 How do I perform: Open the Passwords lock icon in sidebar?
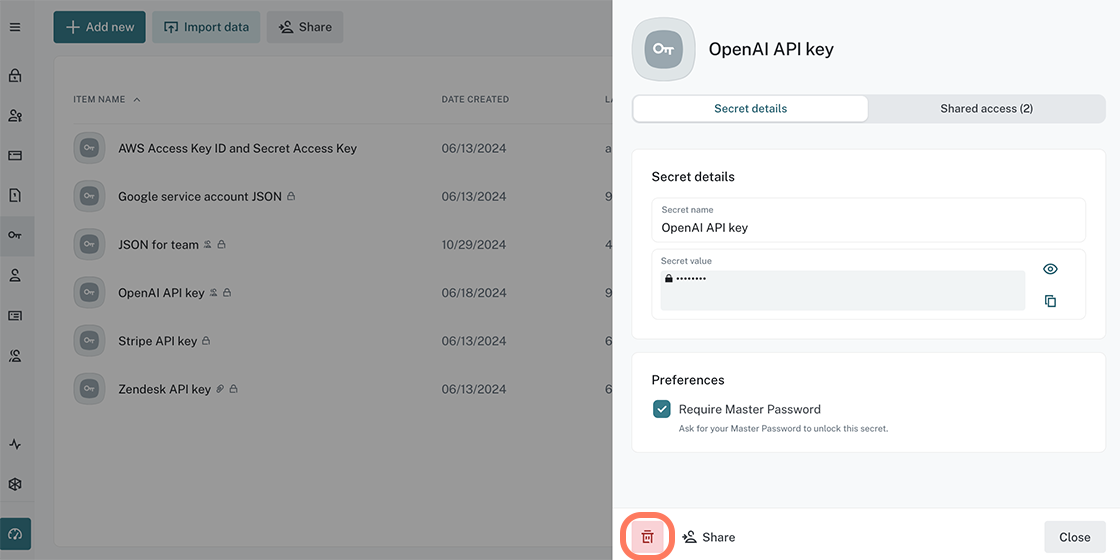15,76
